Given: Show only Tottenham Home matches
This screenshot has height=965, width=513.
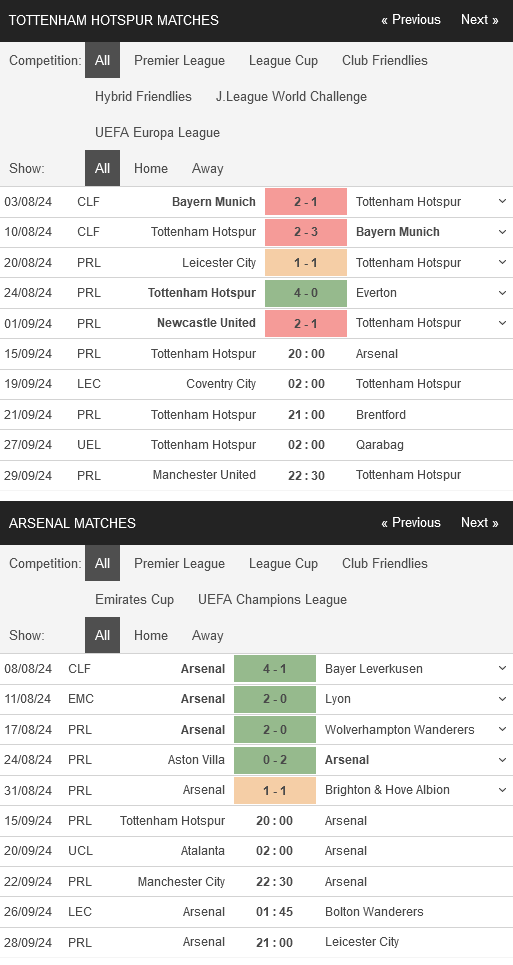Looking at the screenshot, I should click(151, 168).
